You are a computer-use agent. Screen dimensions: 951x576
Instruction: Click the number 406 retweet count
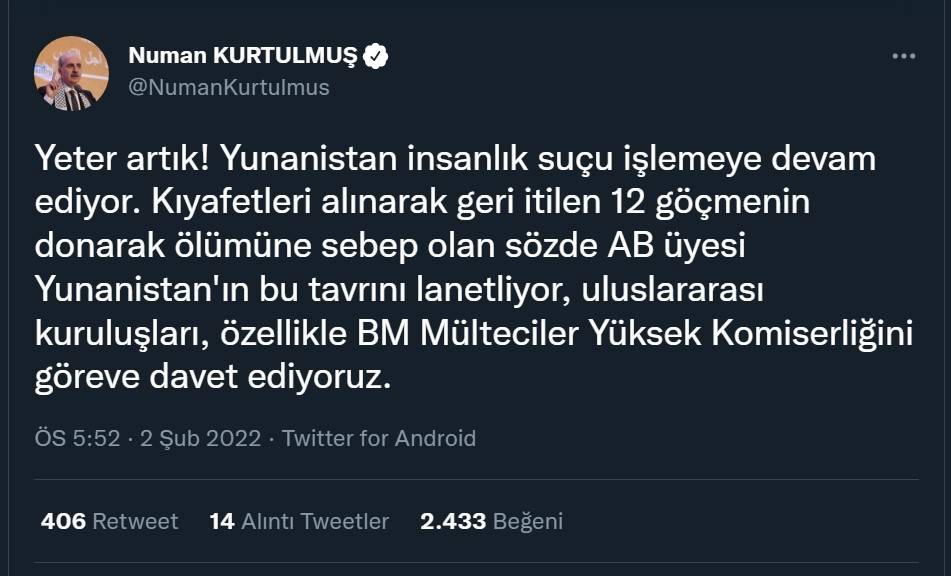coord(63,521)
